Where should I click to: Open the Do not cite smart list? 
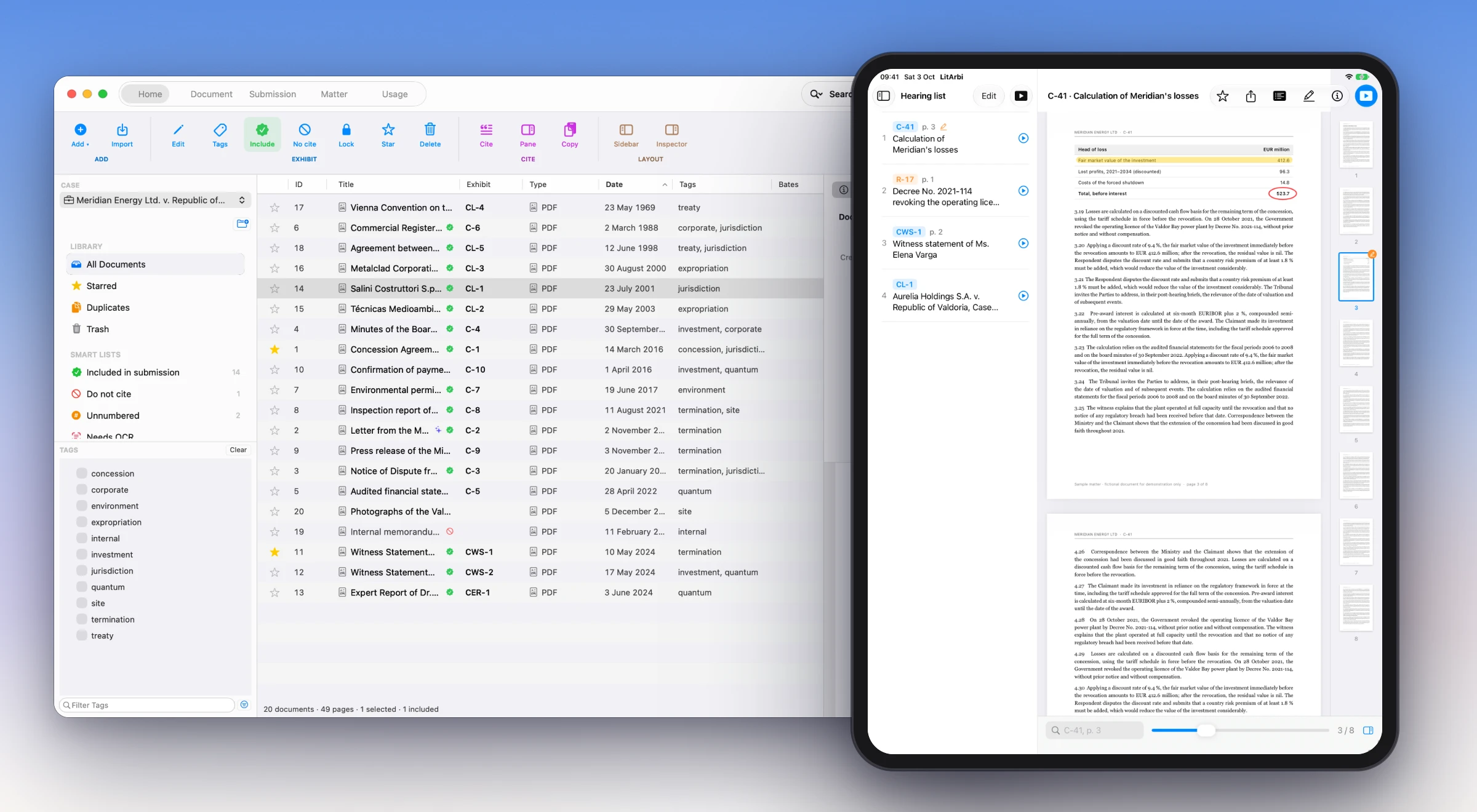(x=155, y=394)
